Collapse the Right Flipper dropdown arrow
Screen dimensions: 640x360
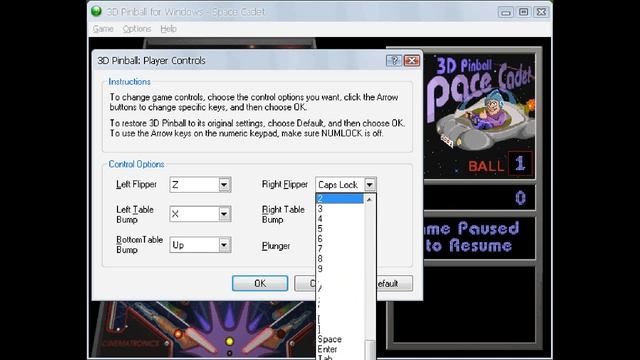(x=369, y=185)
